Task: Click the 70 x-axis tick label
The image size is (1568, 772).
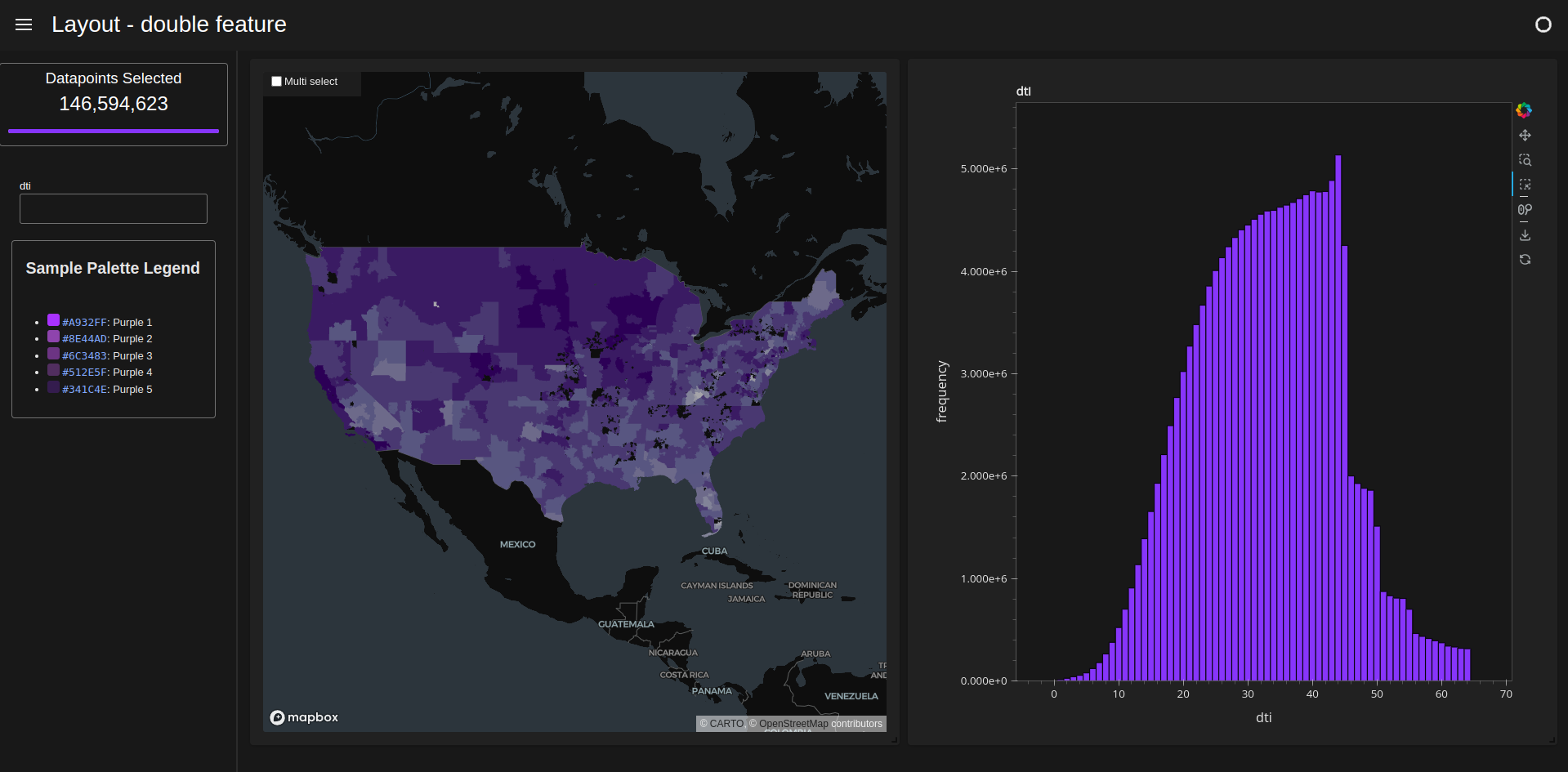Action: point(1506,694)
